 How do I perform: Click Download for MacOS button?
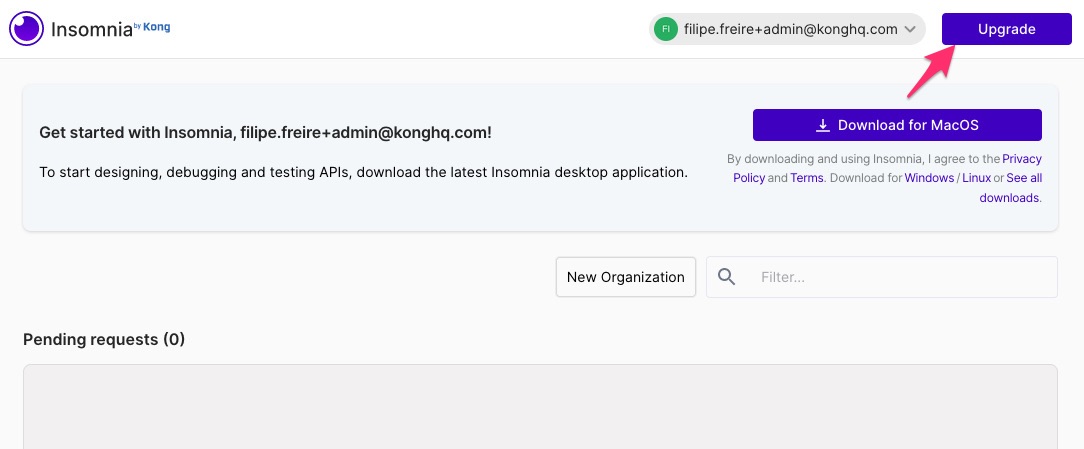(x=897, y=125)
